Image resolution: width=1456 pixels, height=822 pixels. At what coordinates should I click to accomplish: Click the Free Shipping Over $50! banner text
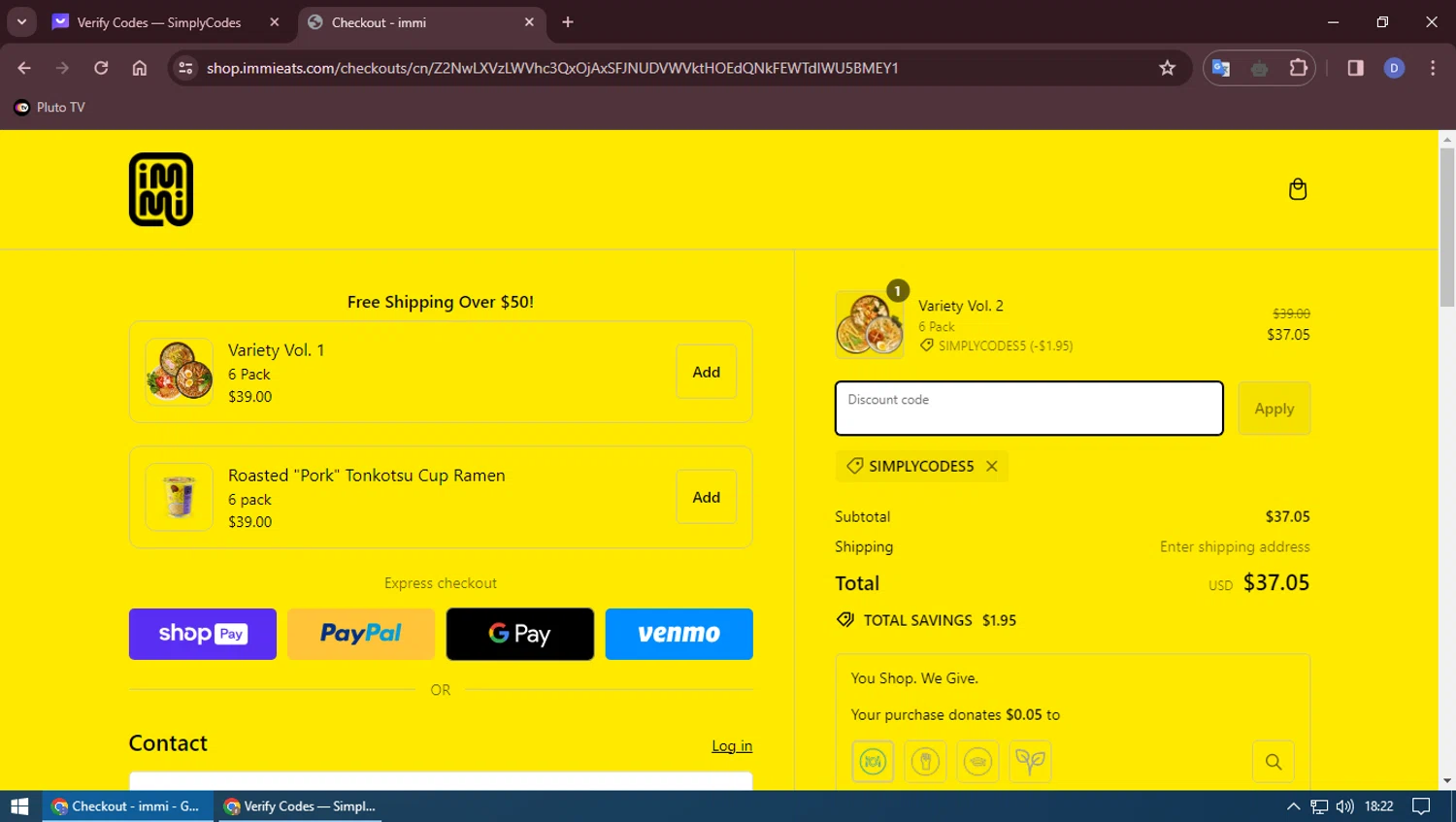click(441, 302)
